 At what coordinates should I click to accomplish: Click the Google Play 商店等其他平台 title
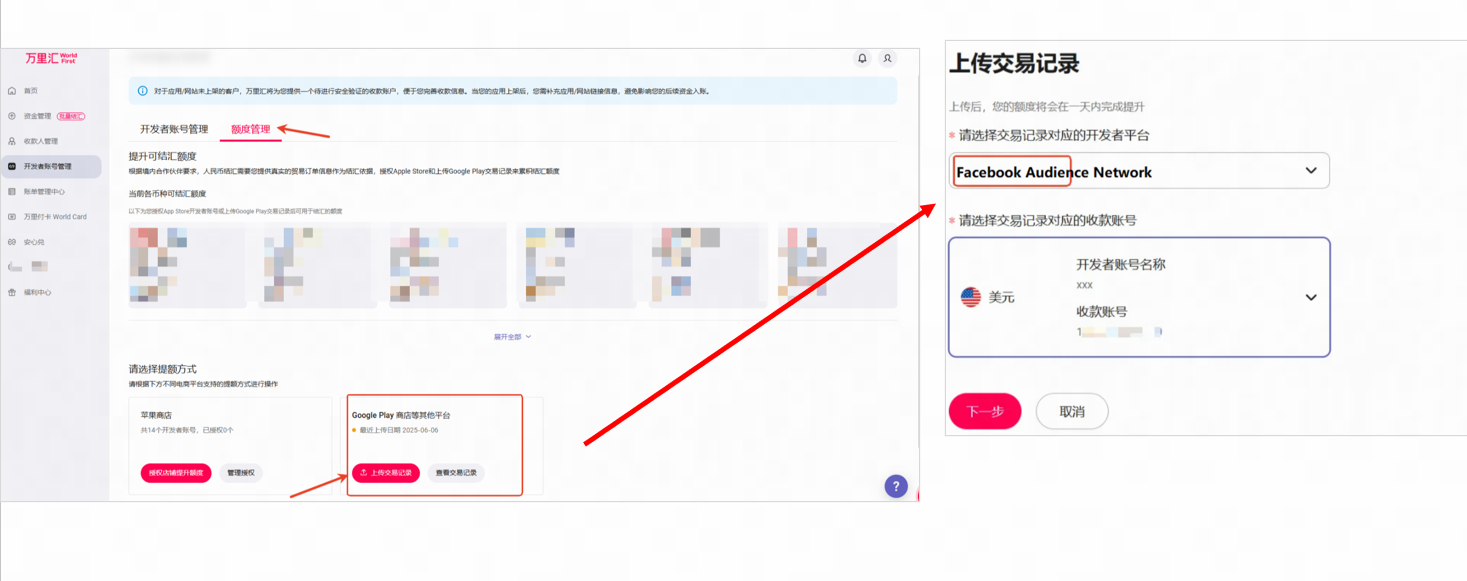click(401, 415)
